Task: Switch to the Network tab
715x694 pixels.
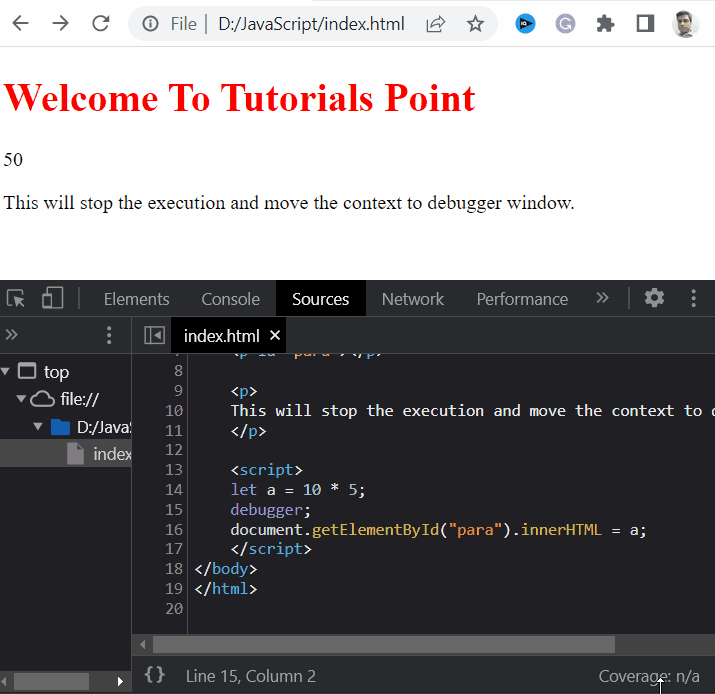Action: pyautogui.click(x=412, y=299)
